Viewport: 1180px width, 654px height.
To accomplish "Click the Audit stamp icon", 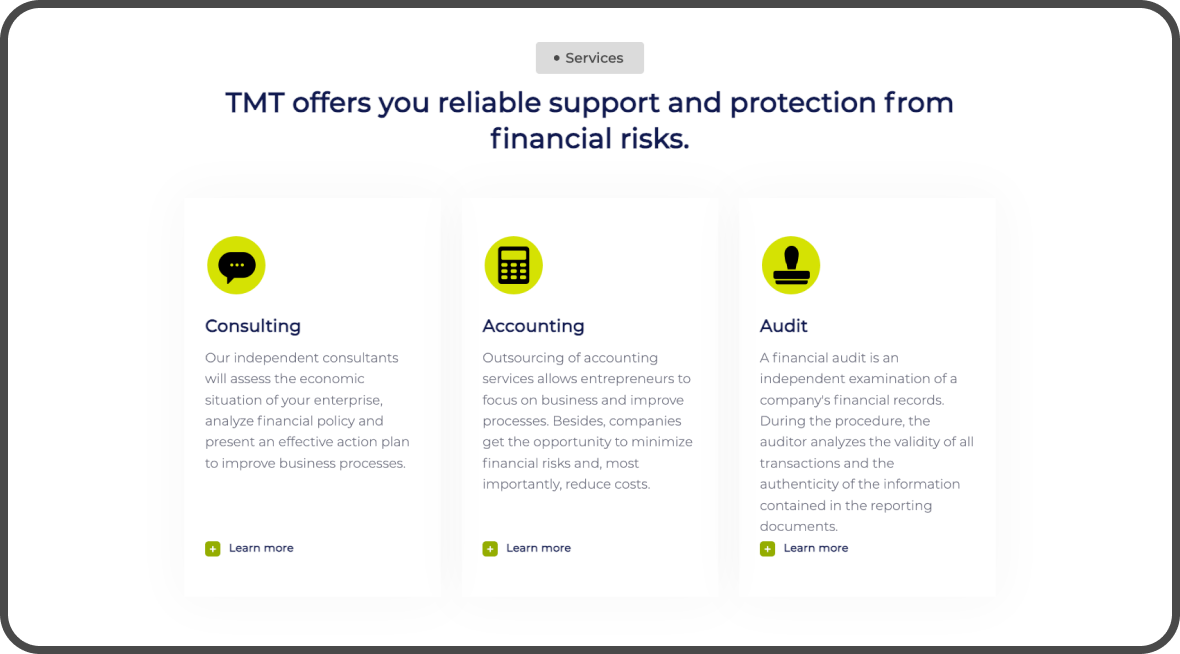I will pos(791,265).
